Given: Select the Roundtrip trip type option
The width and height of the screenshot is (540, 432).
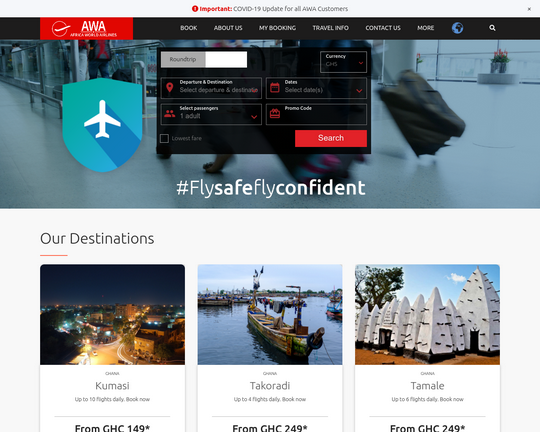Looking at the screenshot, I should (x=183, y=59).
